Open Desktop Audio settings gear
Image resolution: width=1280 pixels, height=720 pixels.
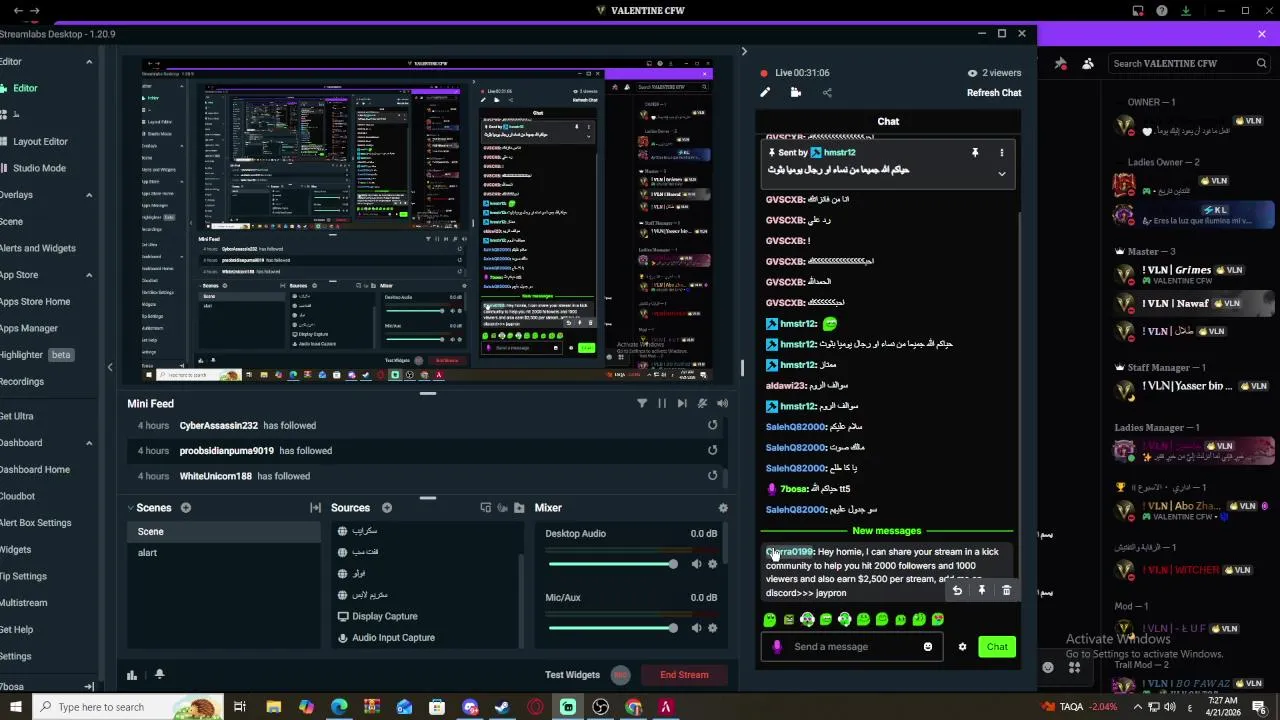tap(712, 564)
